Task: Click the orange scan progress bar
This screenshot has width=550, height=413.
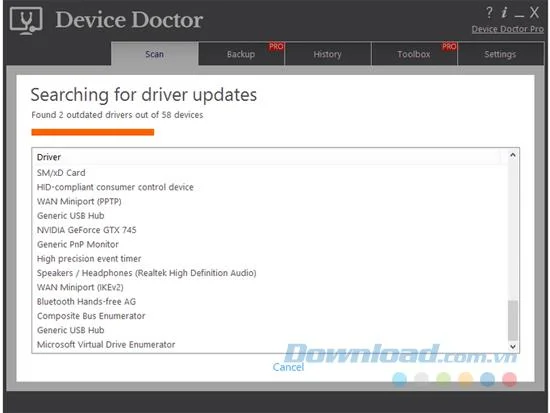Action: tap(93, 132)
